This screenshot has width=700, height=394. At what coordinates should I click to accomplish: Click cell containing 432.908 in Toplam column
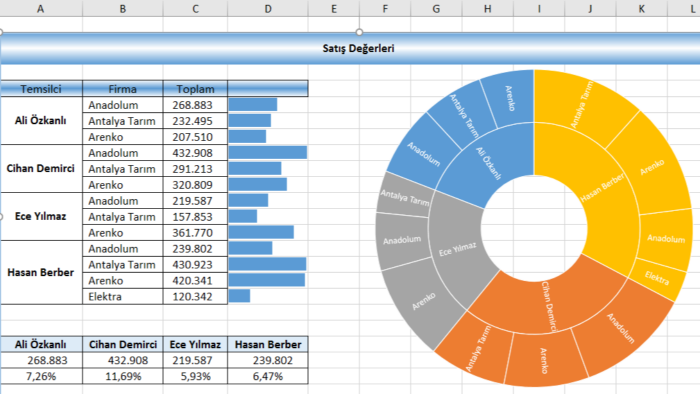point(196,153)
